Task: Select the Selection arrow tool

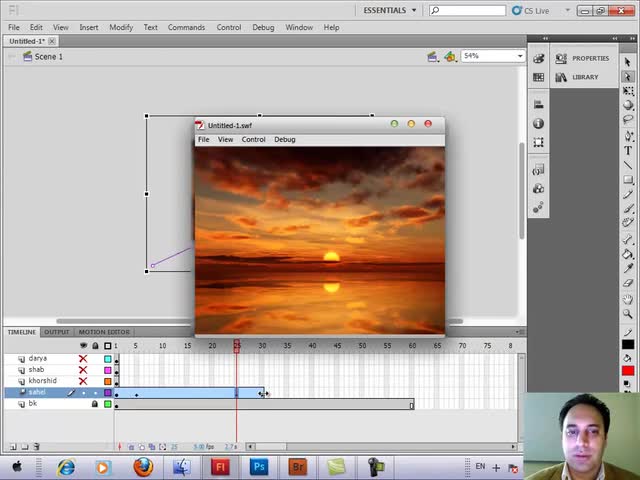Action: [628, 62]
